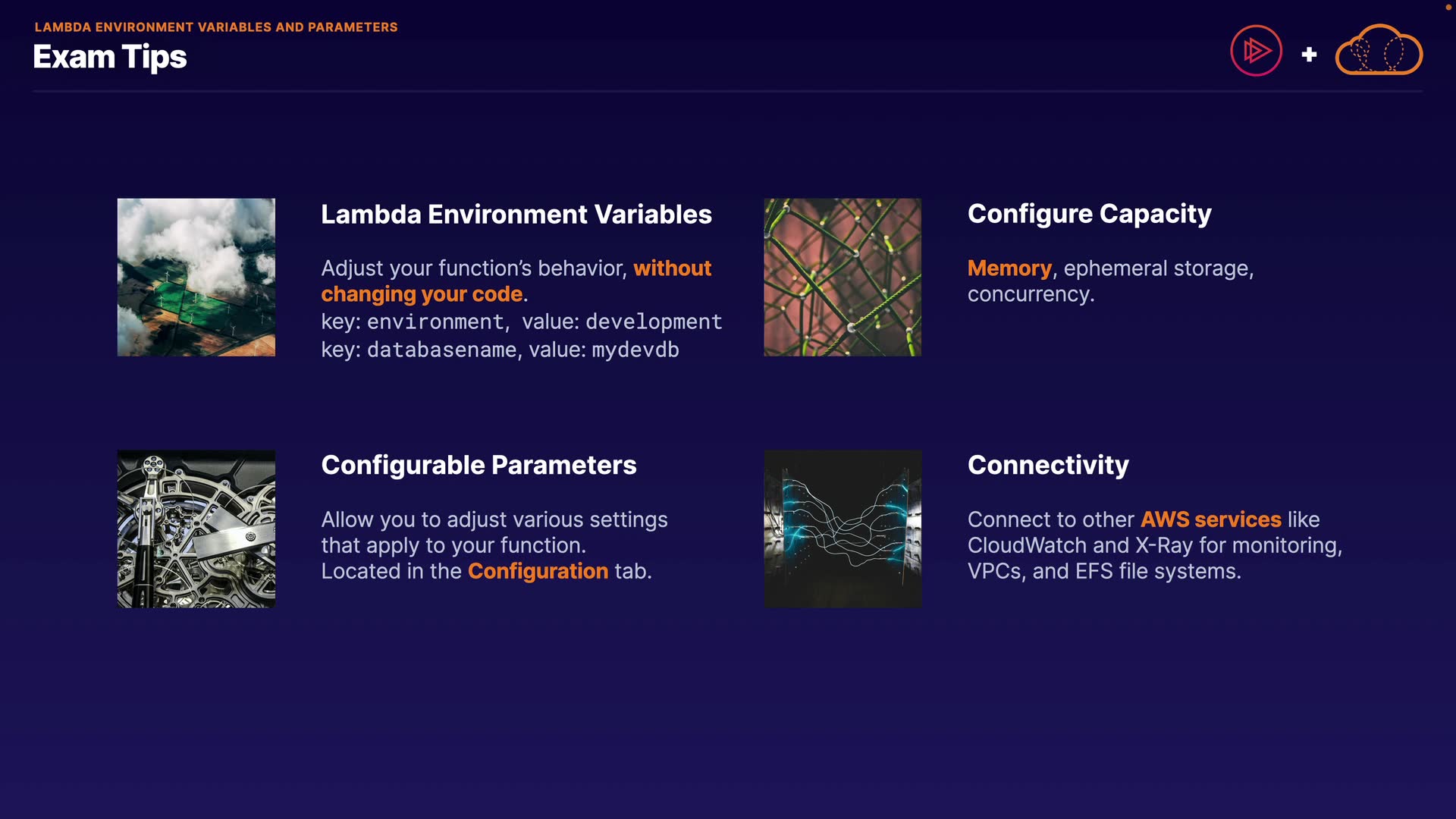The width and height of the screenshot is (1456, 819).
Task: Click the Exam Tips slide title
Action: pyautogui.click(x=110, y=58)
